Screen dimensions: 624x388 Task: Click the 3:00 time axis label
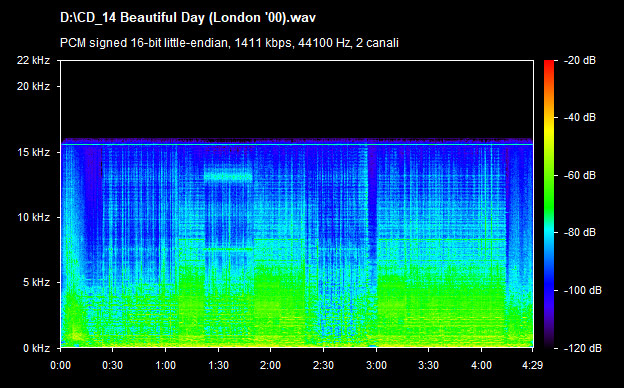coord(376,365)
